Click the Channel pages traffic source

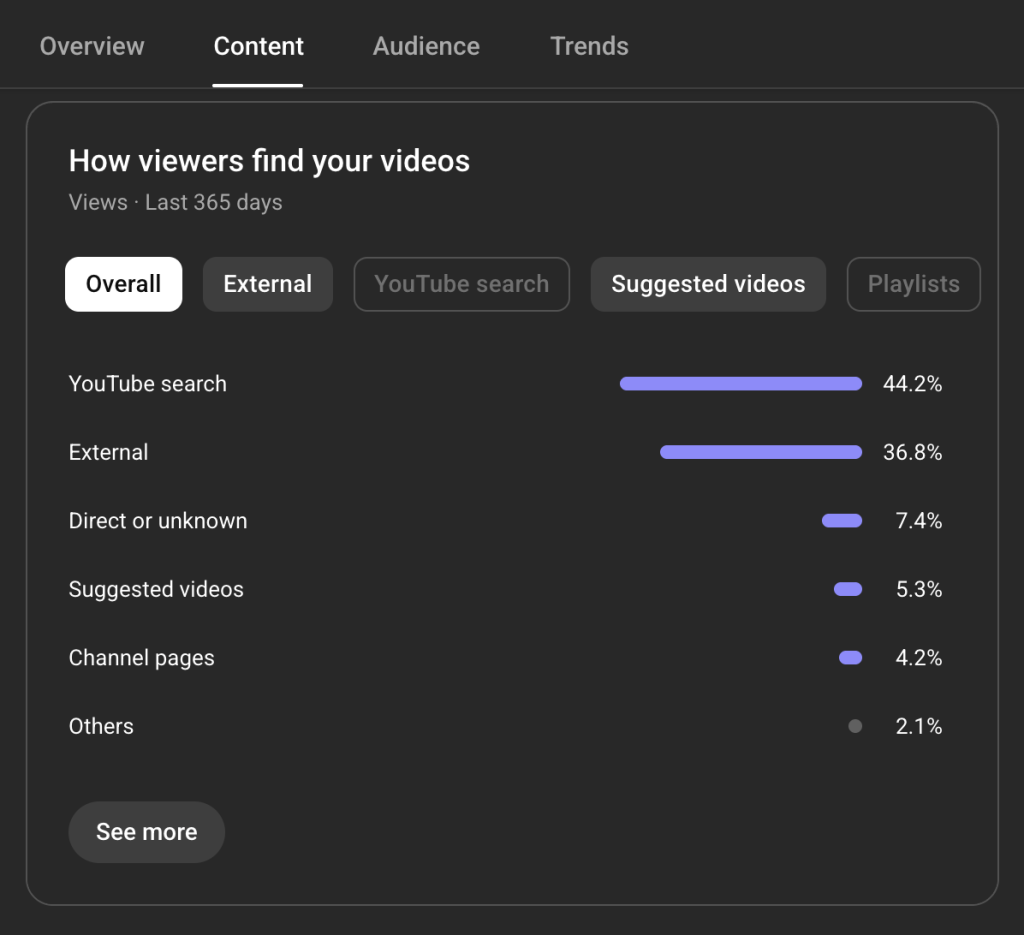(141, 657)
